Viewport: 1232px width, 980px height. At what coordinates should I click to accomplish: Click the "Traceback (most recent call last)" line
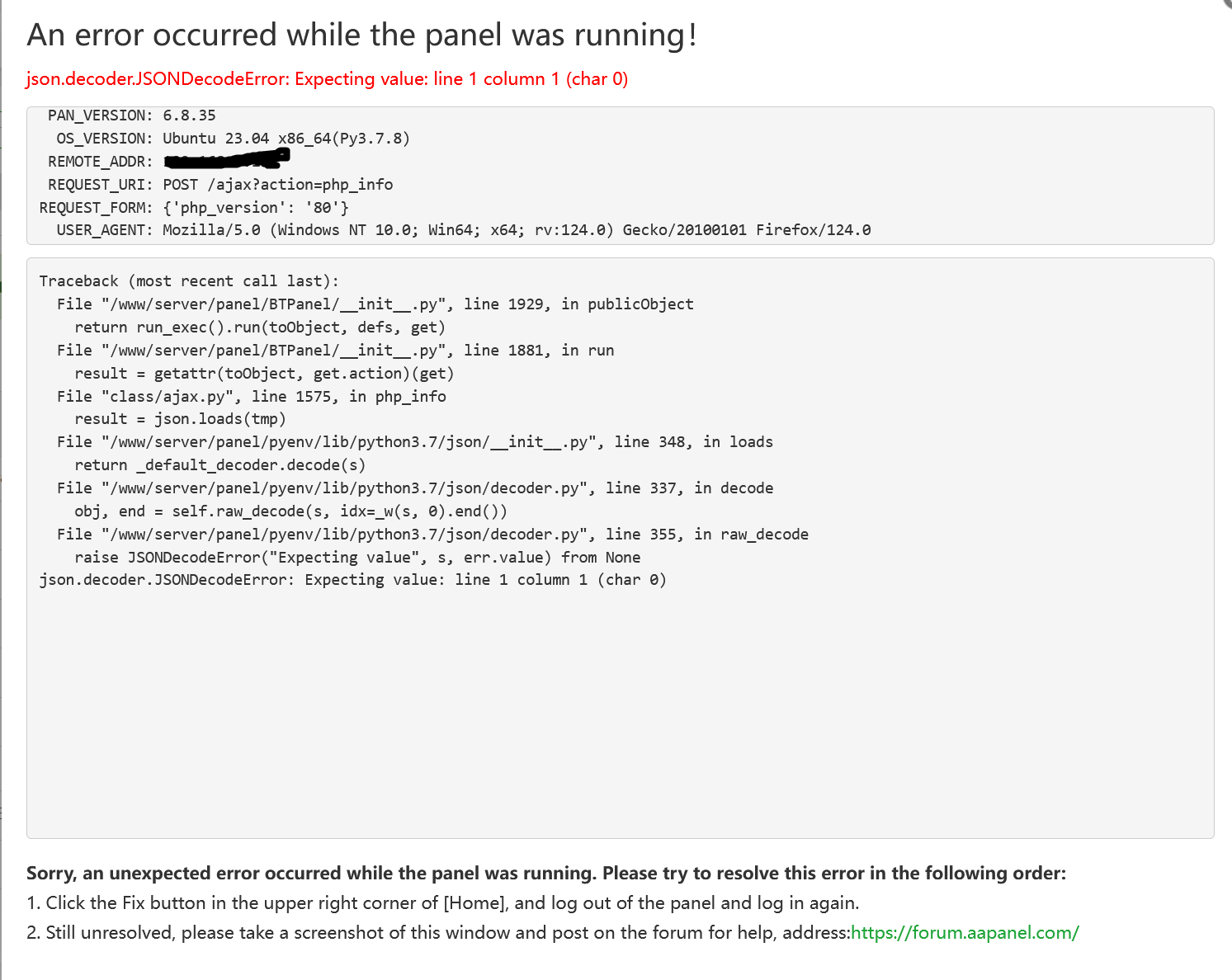pyautogui.click(x=189, y=281)
